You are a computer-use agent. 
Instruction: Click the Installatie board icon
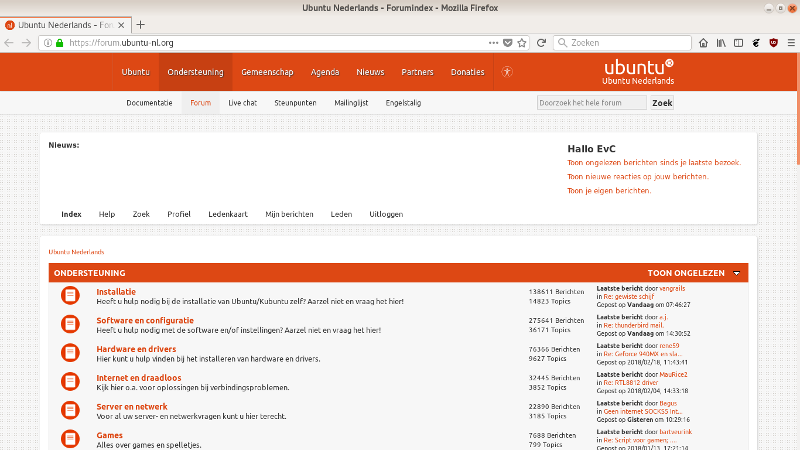[70, 295]
